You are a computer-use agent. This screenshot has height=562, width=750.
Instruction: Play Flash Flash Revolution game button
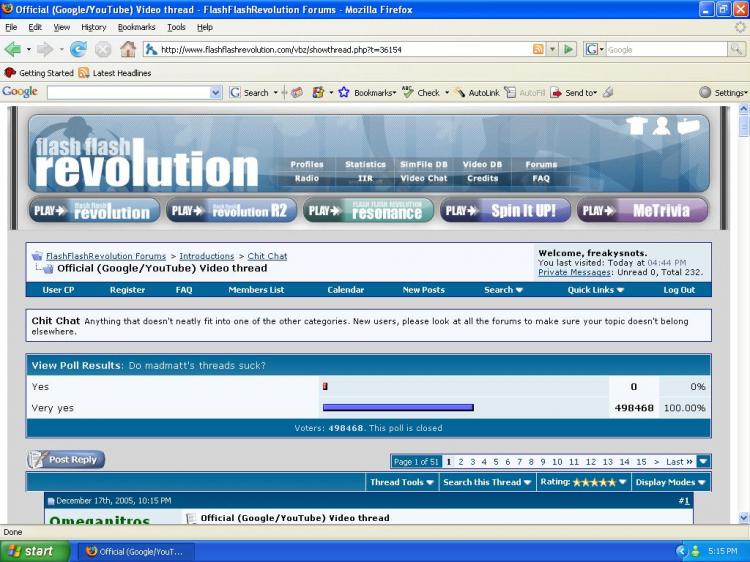tap(95, 210)
